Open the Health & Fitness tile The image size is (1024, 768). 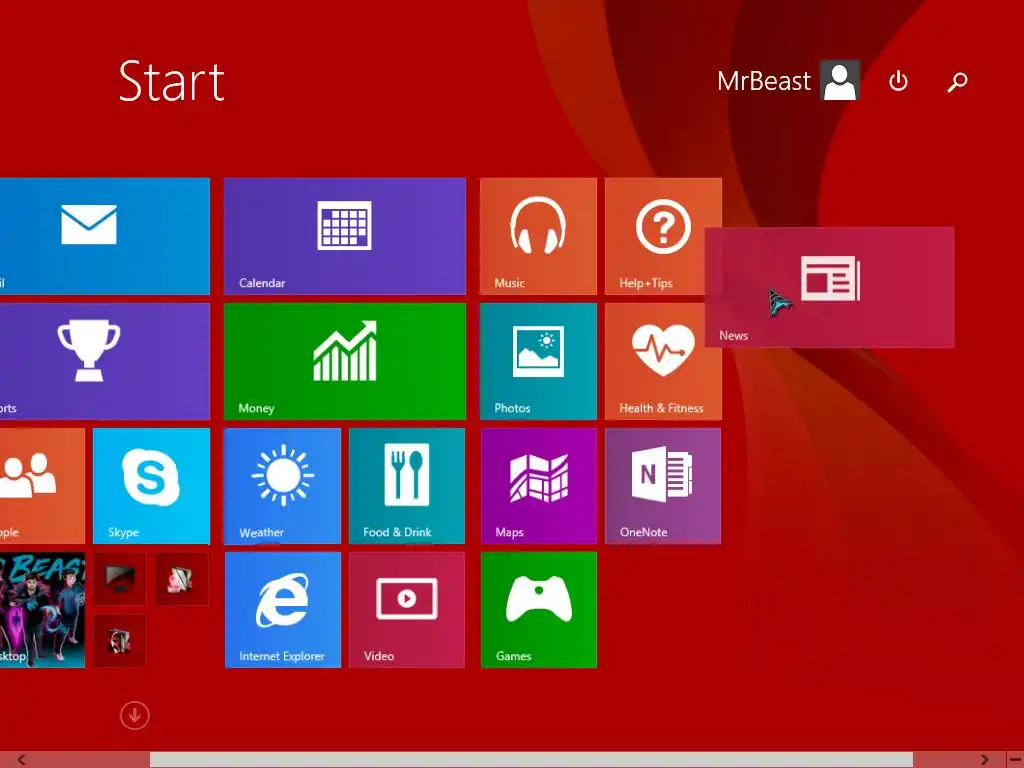[664, 361]
